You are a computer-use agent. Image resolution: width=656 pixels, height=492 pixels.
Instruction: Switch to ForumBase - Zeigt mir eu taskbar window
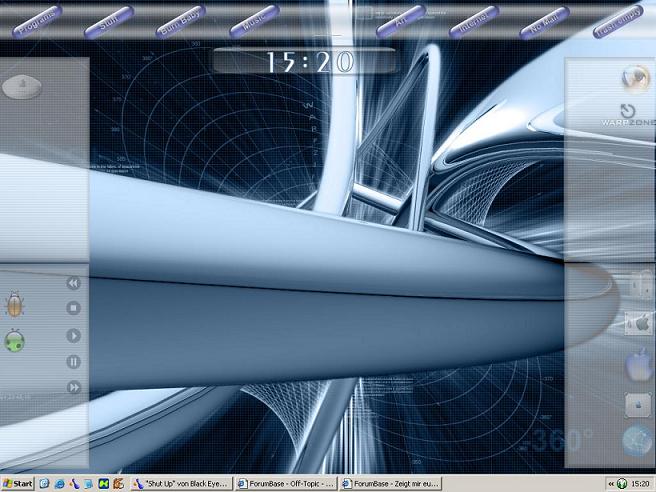point(391,484)
